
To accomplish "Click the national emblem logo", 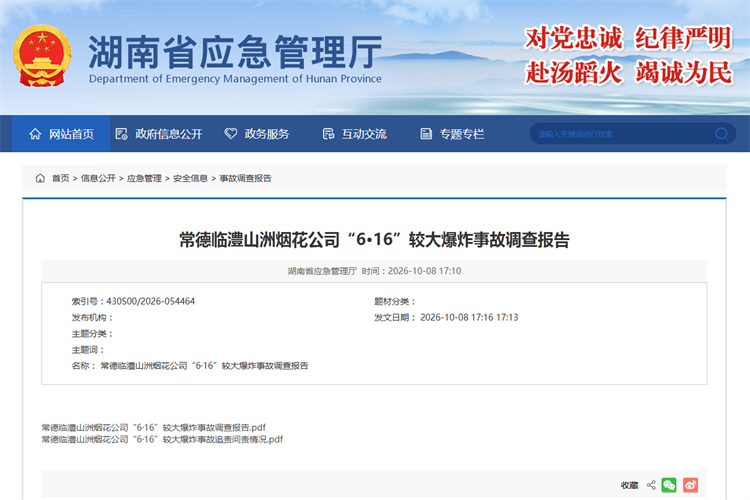I will coord(42,56).
